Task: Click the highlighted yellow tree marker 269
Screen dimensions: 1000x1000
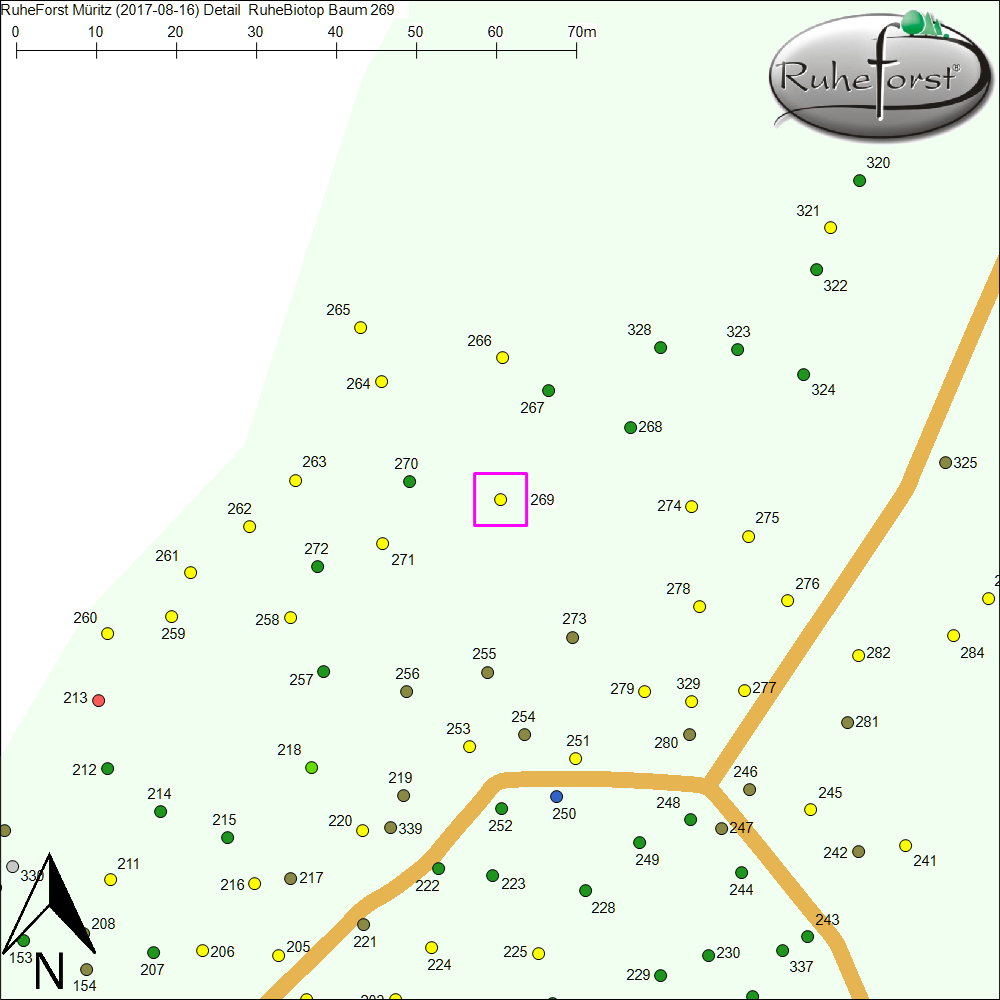Action: pyautogui.click(x=501, y=499)
